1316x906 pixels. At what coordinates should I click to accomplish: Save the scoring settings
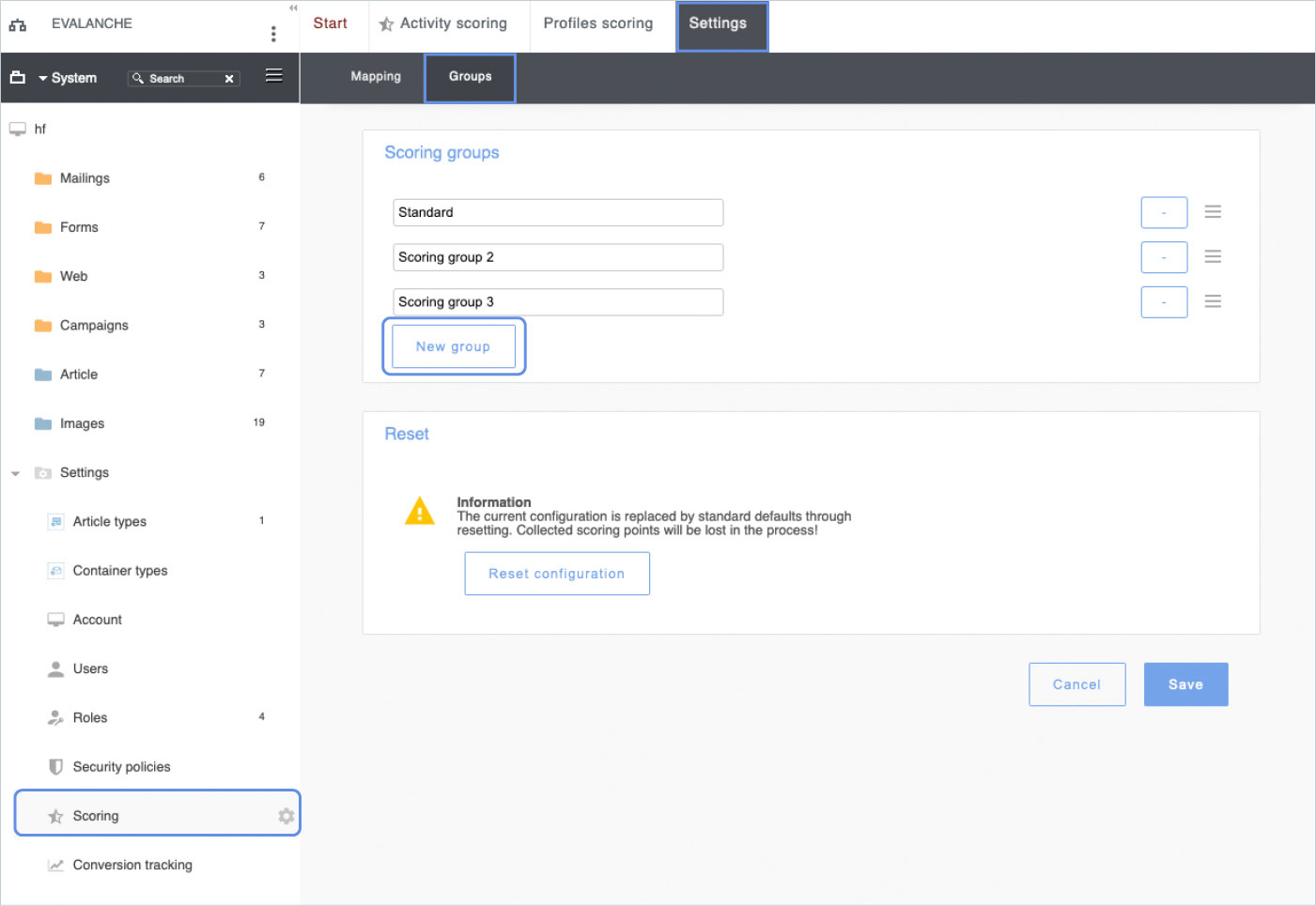(1184, 684)
